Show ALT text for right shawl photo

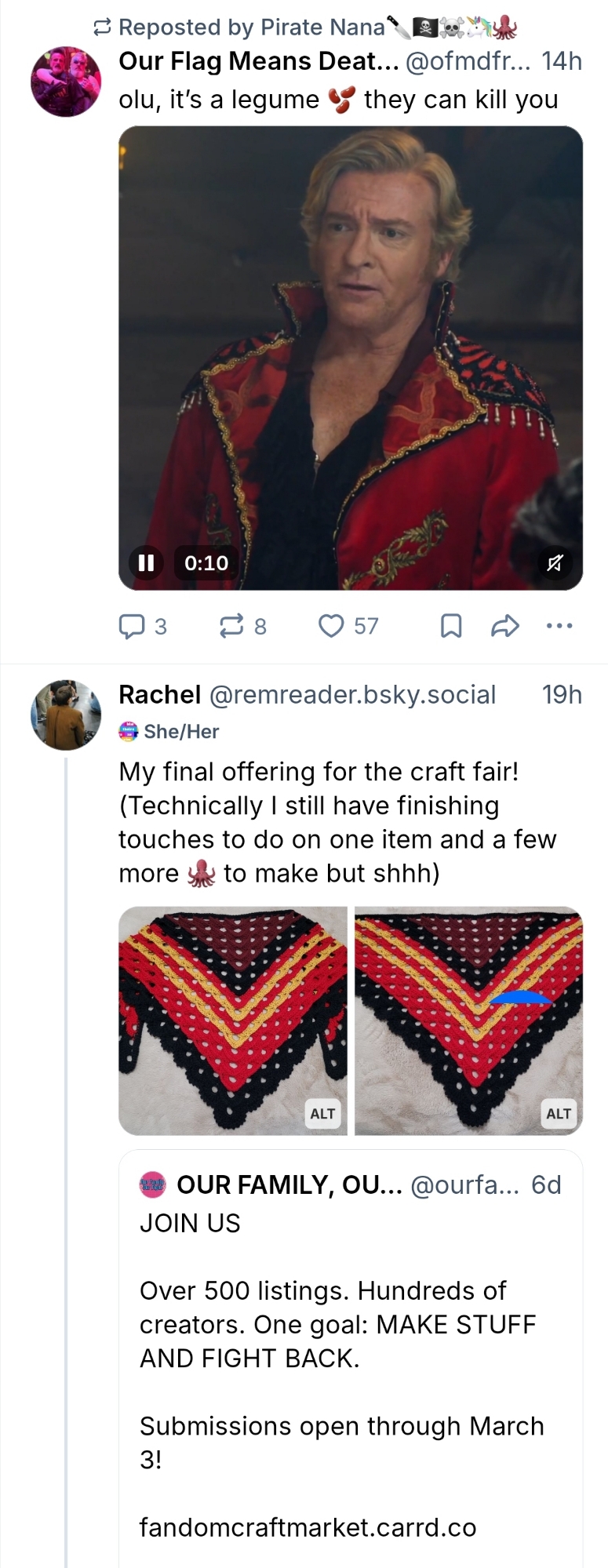(559, 1113)
